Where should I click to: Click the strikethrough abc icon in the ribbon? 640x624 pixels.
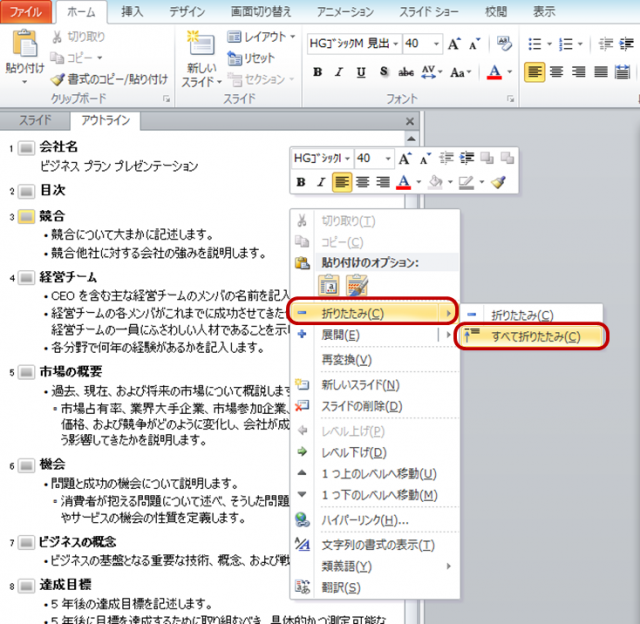pyautogui.click(x=406, y=72)
